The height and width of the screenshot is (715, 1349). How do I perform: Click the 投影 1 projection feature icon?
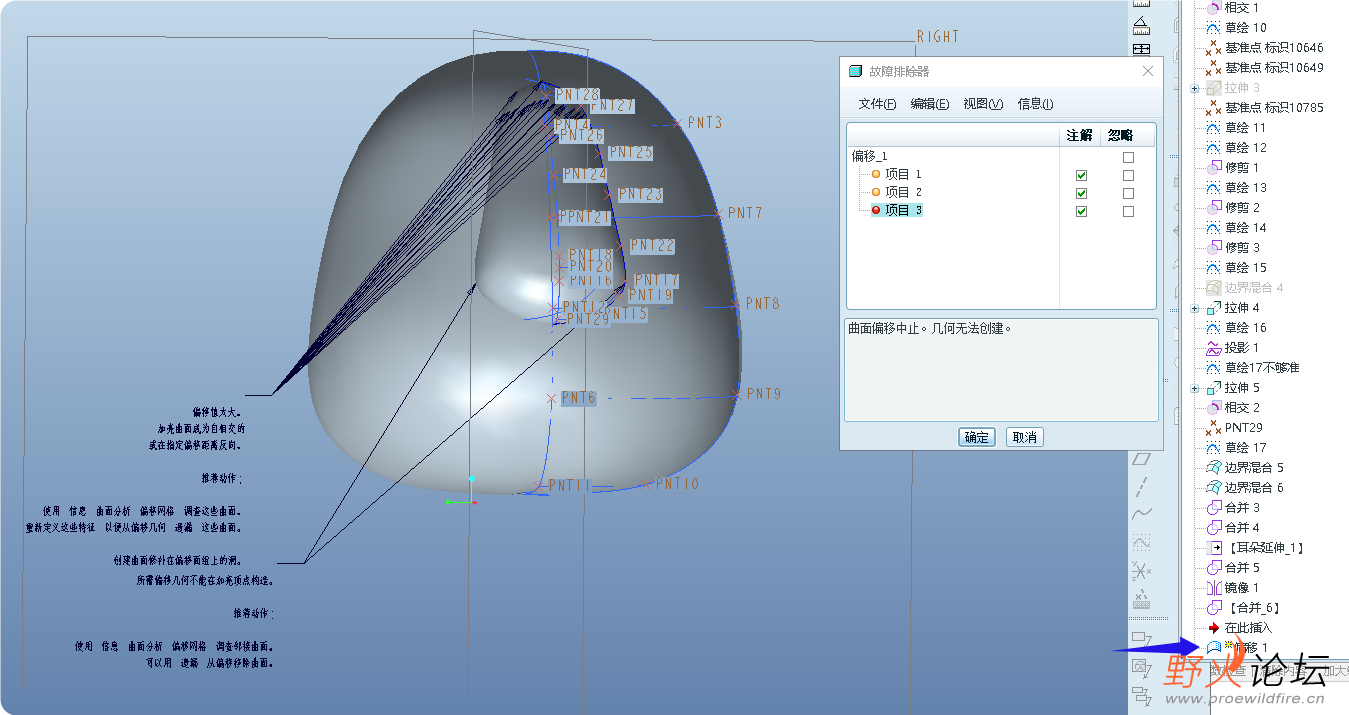[1213, 348]
